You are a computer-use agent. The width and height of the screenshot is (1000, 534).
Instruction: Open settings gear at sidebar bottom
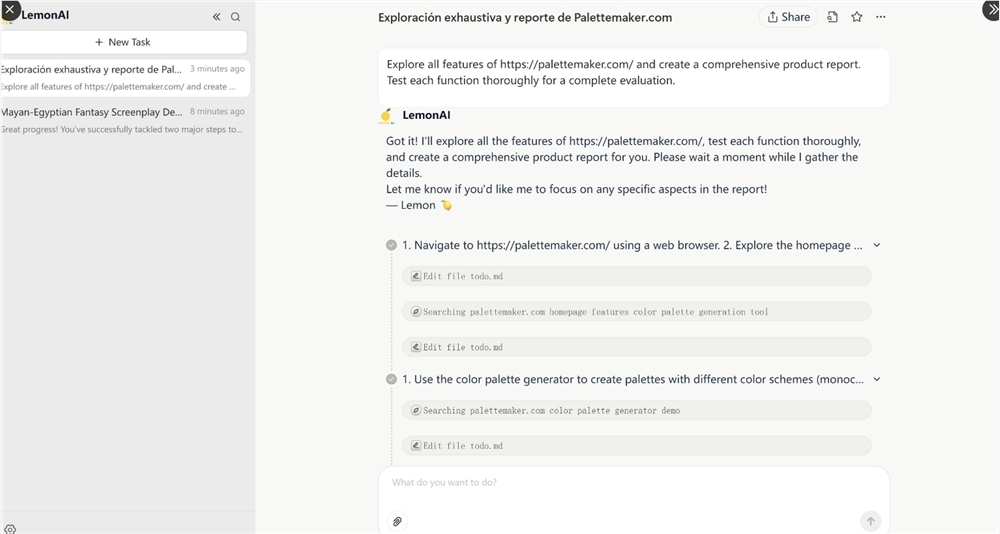pos(10,528)
